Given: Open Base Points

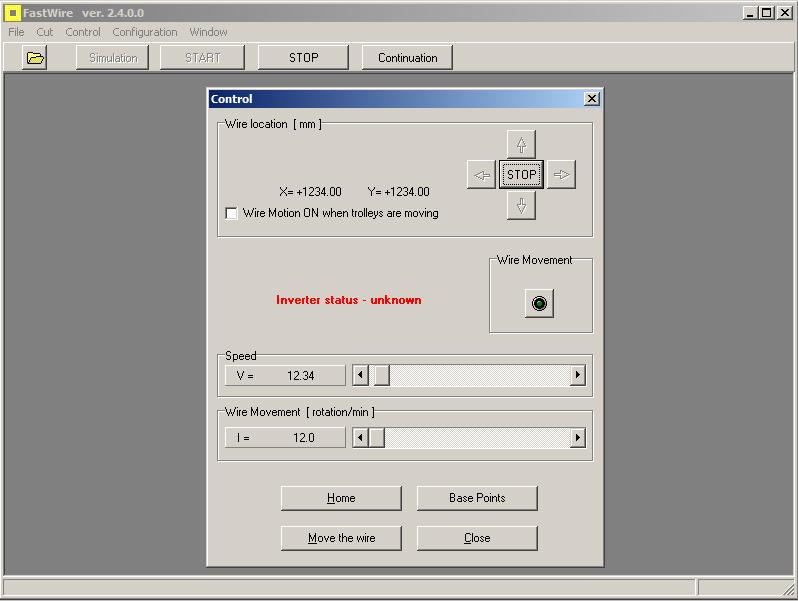Looking at the screenshot, I should coord(477,498).
